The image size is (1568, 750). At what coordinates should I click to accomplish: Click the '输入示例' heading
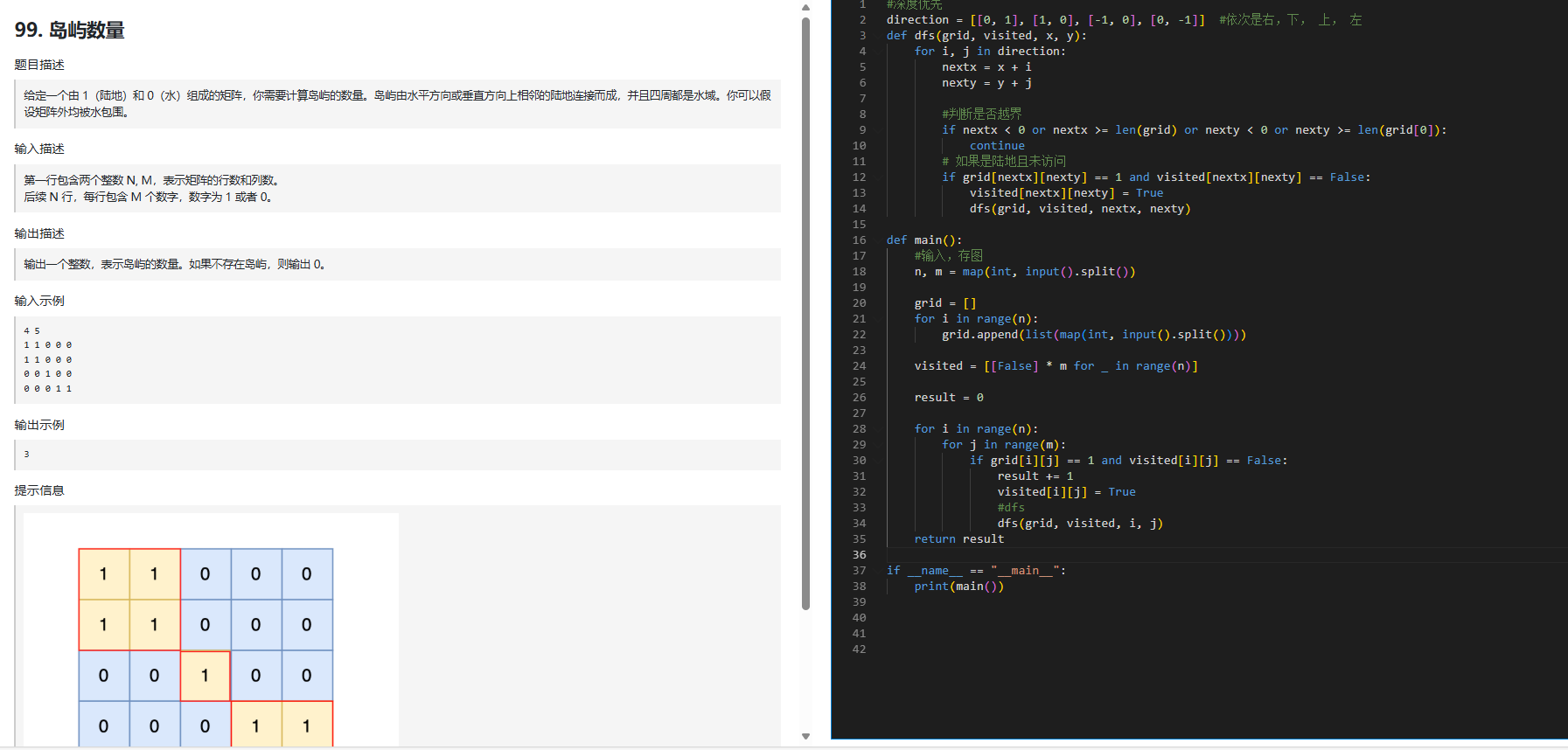coord(39,301)
